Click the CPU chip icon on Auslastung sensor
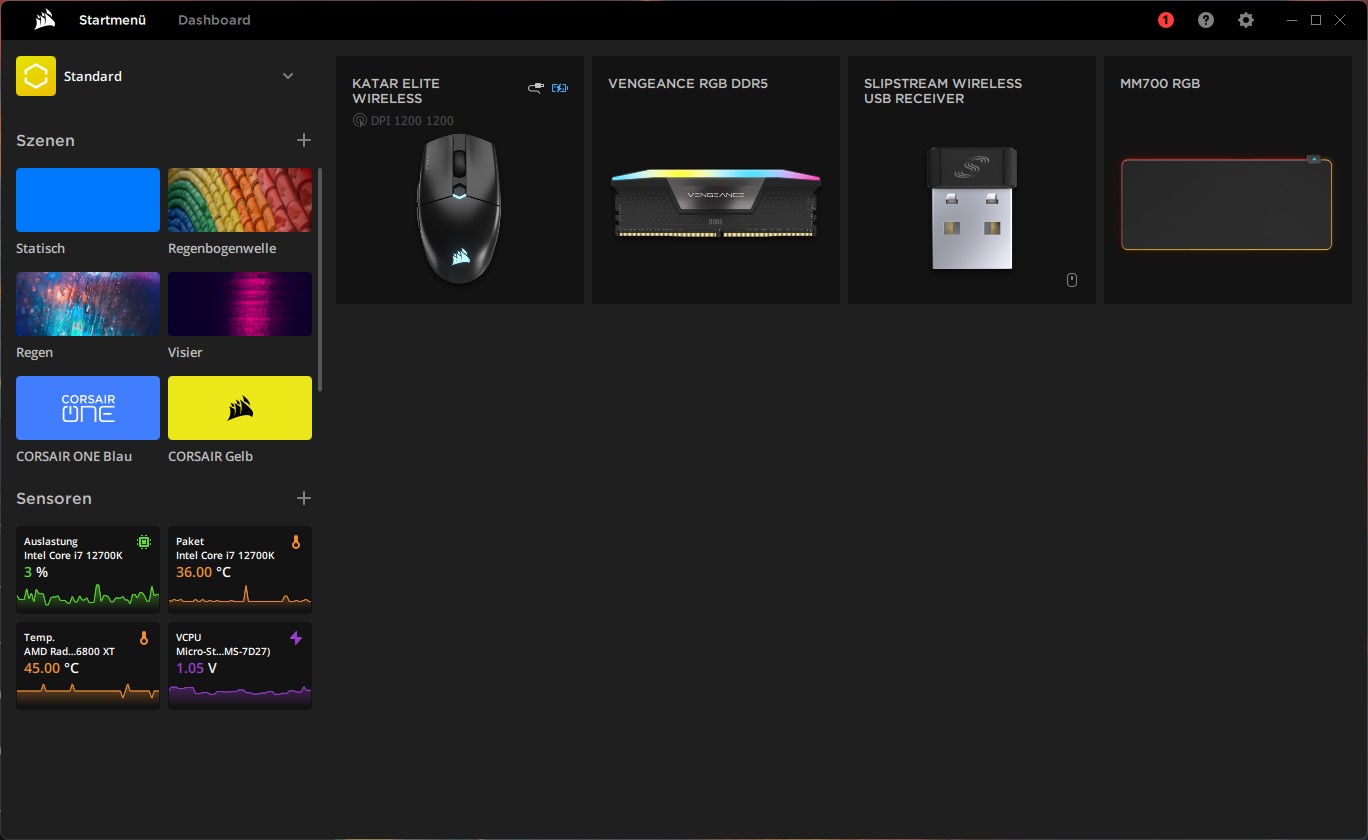This screenshot has width=1368, height=840. [x=144, y=541]
